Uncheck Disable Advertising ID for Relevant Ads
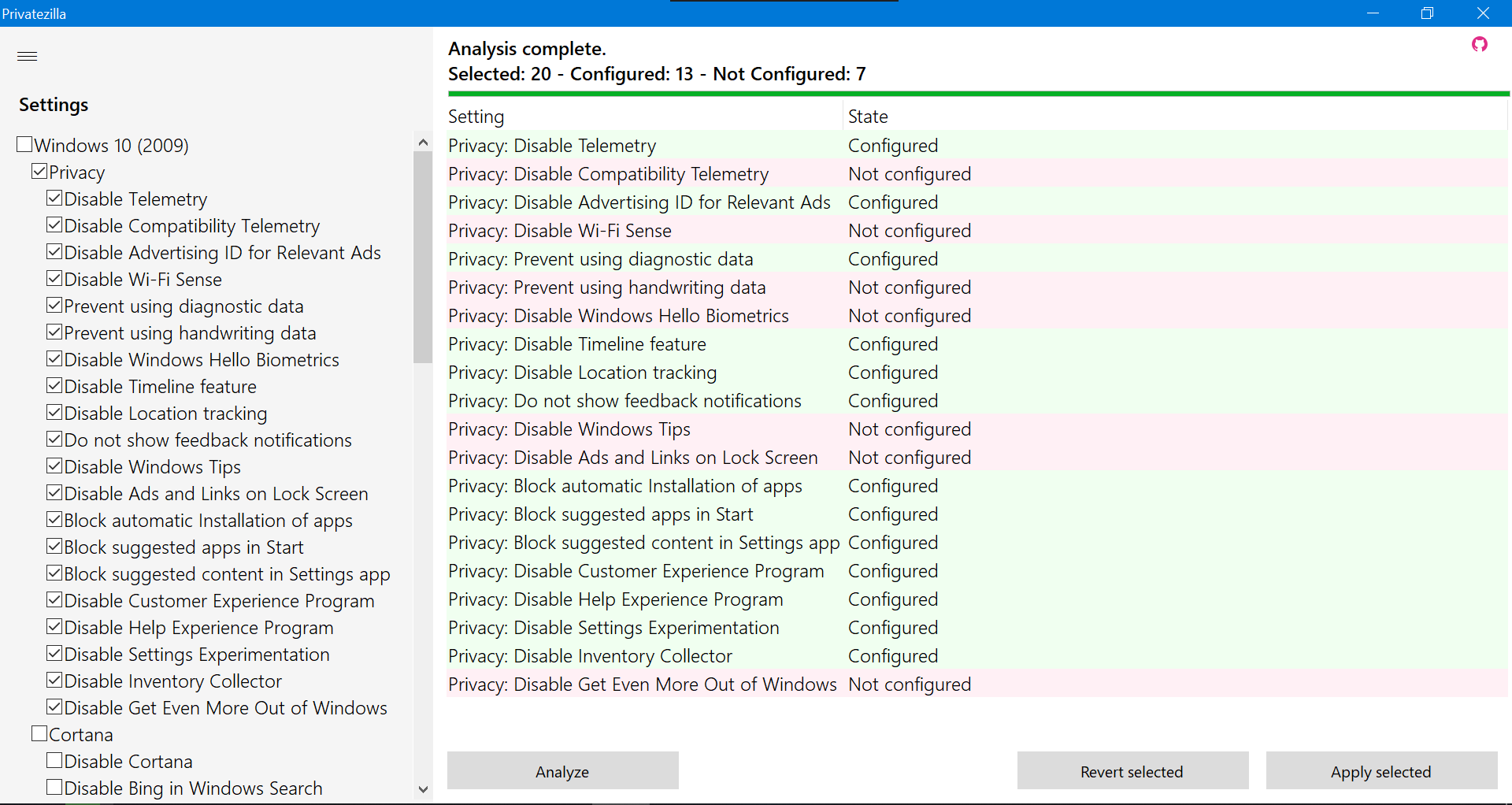This screenshot has height=805, width=1512. [x=54, y=251]
